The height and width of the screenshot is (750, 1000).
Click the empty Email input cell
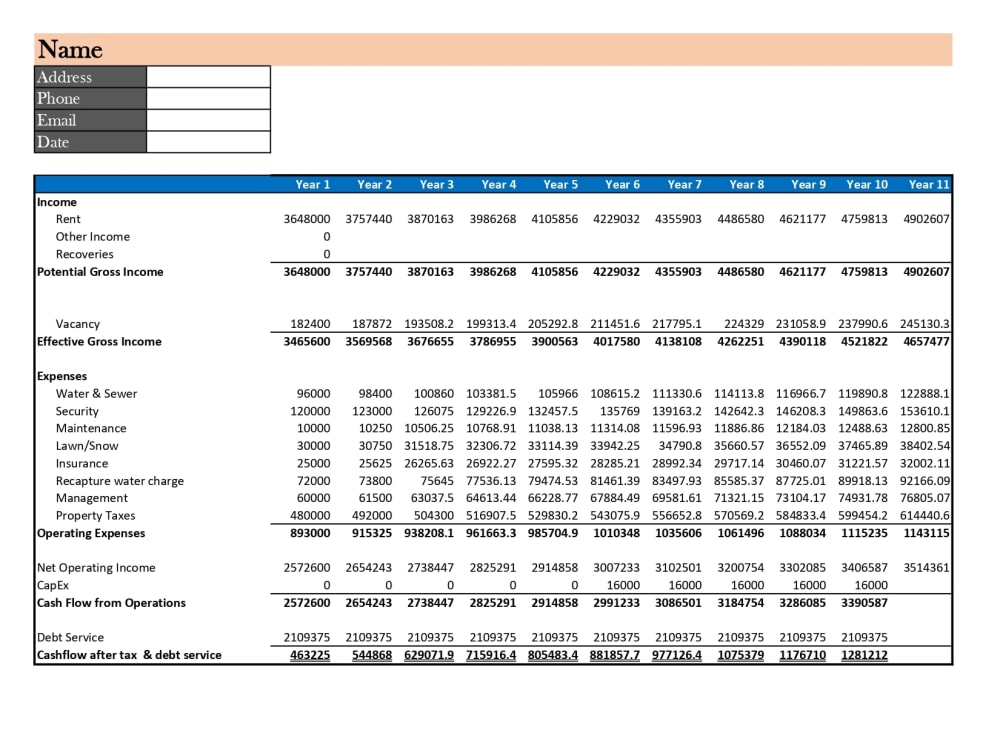[x=209, y=120]
